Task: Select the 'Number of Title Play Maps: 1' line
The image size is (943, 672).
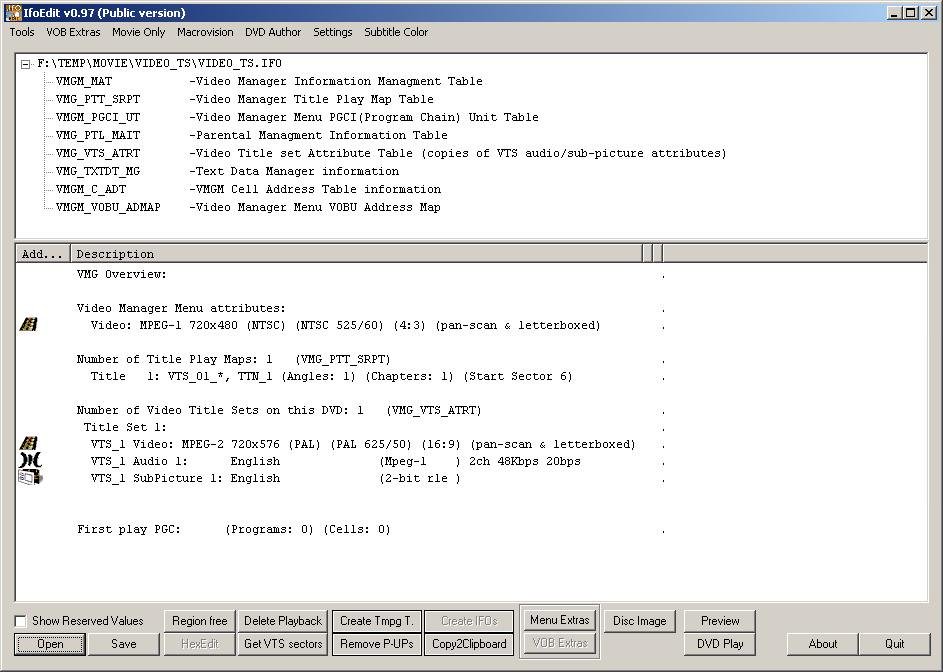Action: click(x=233, y=359)
